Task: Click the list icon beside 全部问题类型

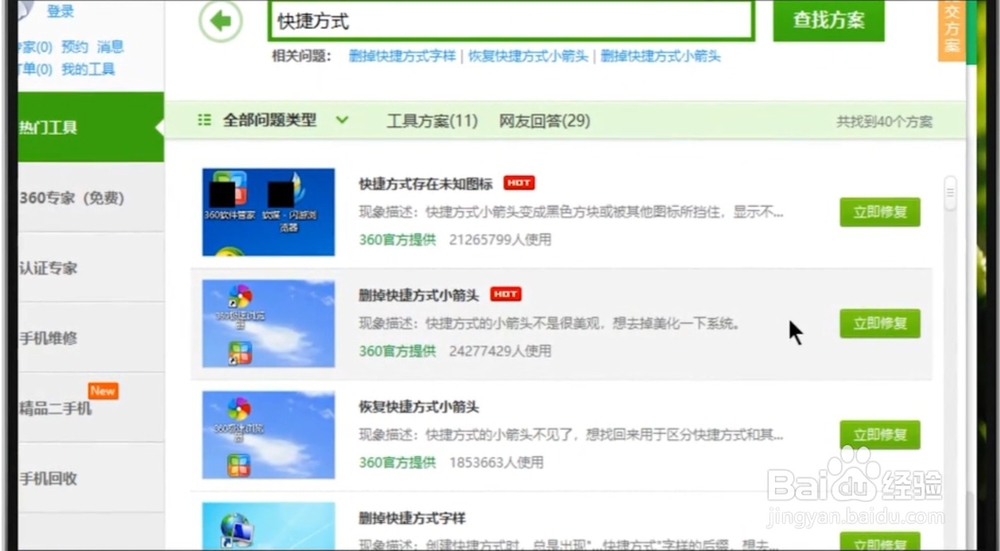Action: click(x=204, y=120)
